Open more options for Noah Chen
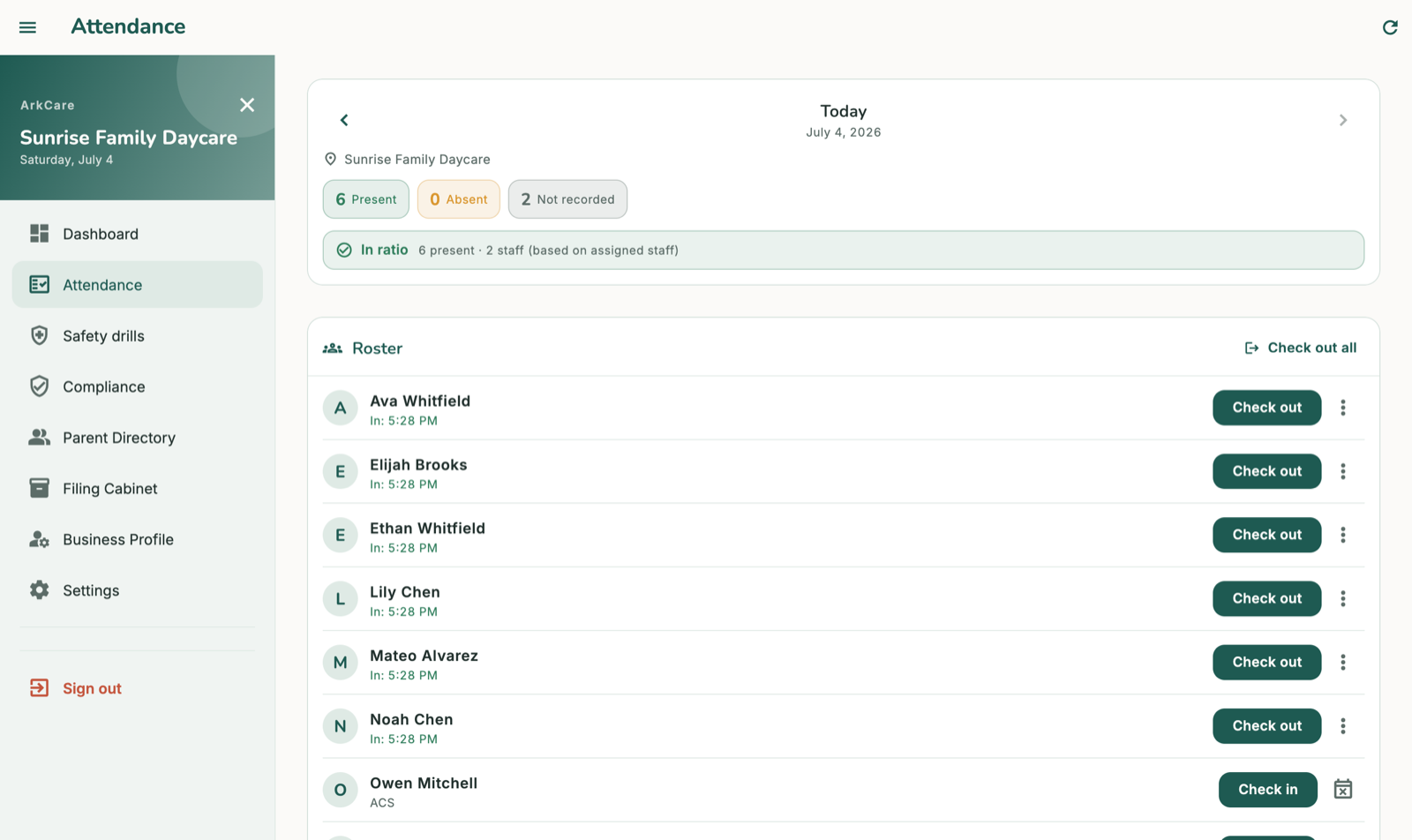Image resolution: width=1412 pixels, height=840 pixels. pos(1343,726)
